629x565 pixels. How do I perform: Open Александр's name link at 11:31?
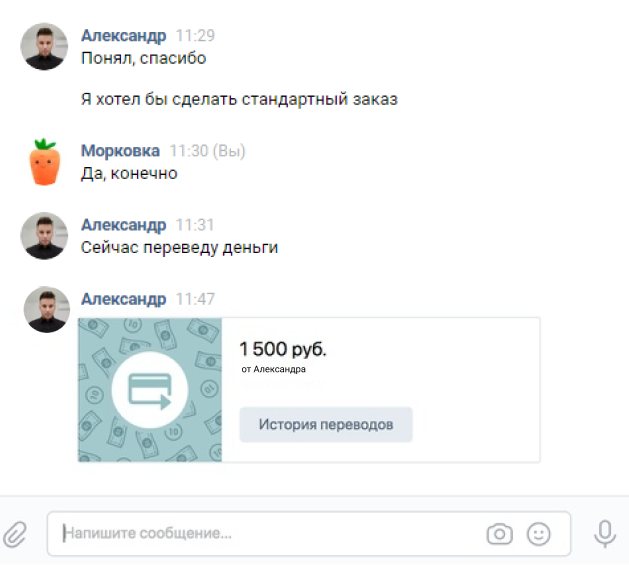click(x=124, y=225)
